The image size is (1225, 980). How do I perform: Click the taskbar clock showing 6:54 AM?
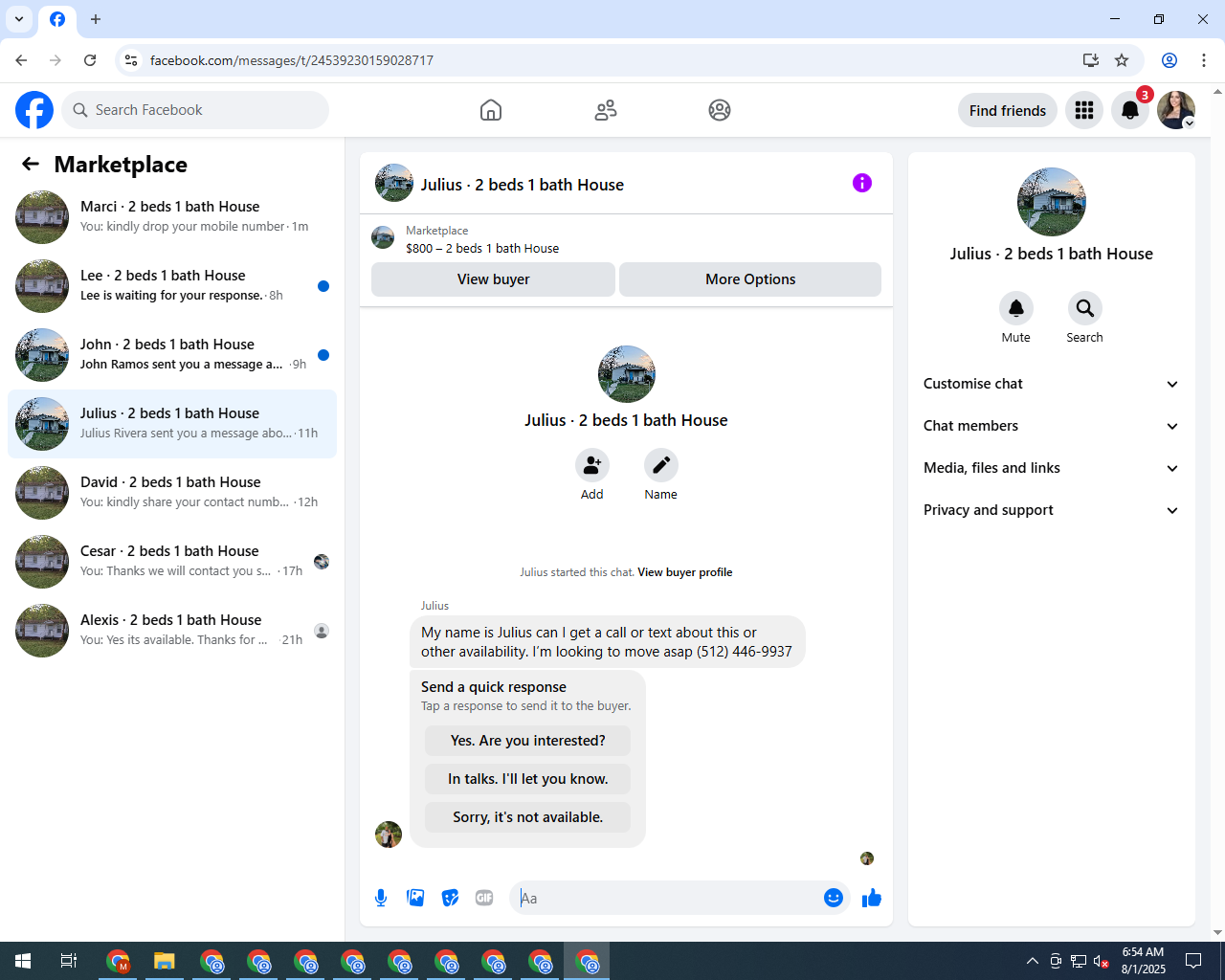click(x=1144, y=961)
